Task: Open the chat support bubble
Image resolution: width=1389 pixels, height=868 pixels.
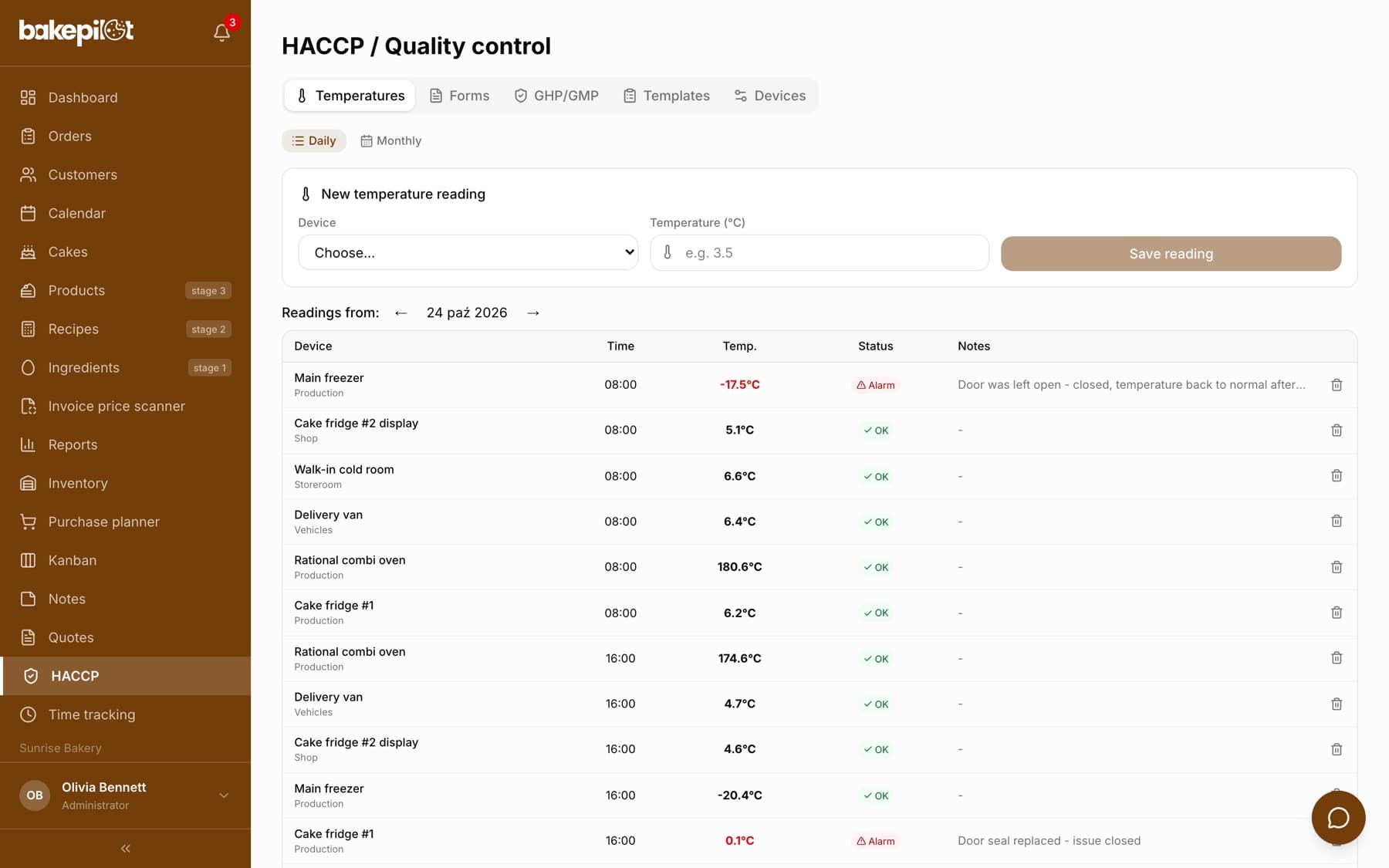Action: point(1338,818)
